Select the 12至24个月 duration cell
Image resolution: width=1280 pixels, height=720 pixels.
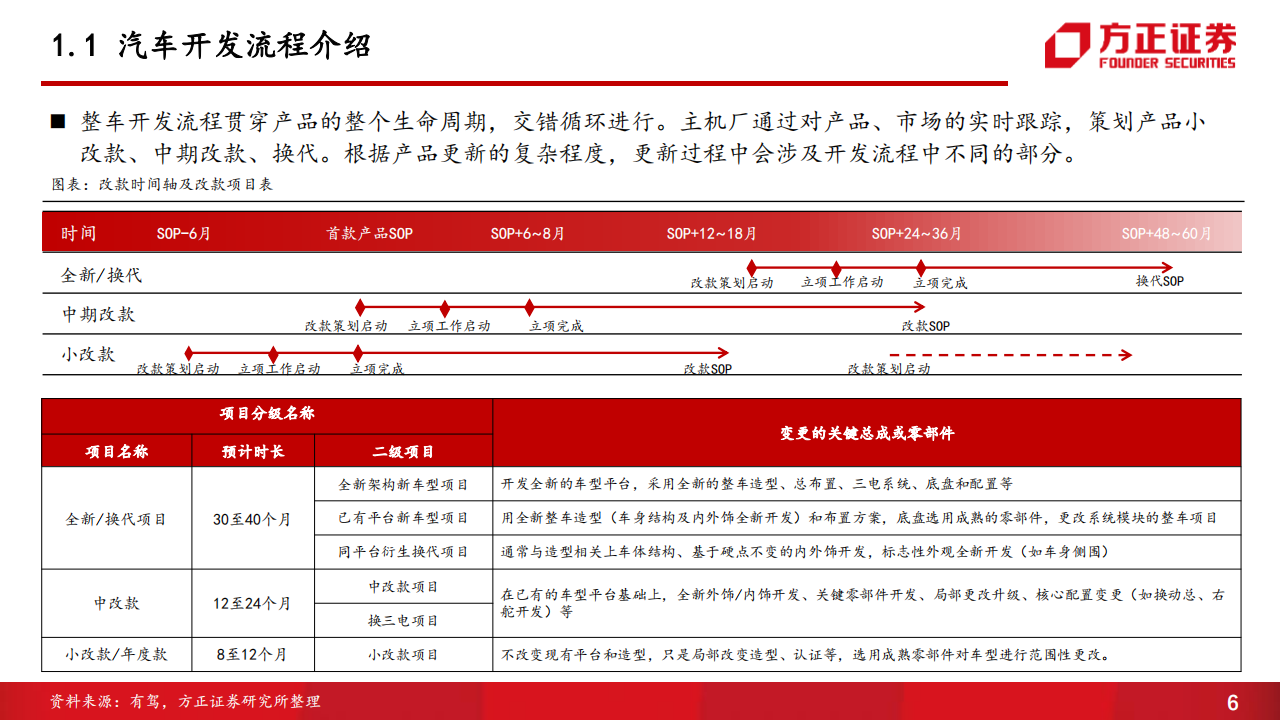point(252,604)
